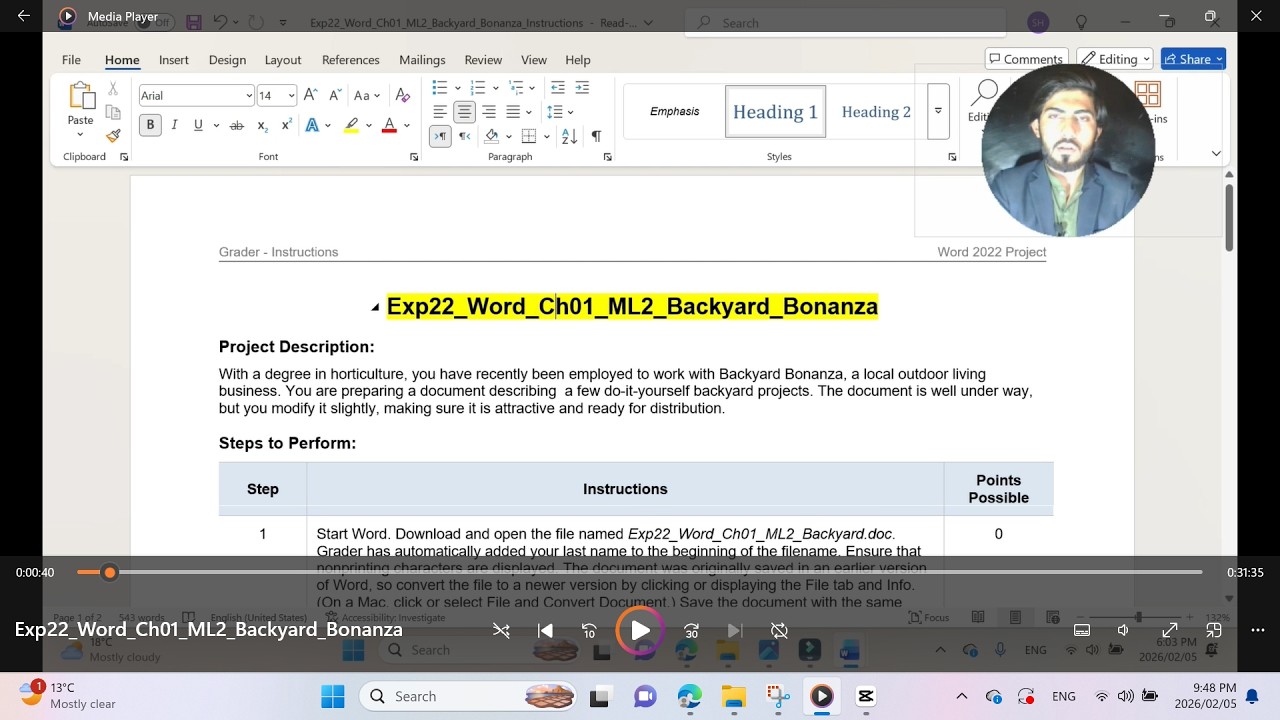Switch to the Design tab
This screenshot has height=720, width=1280.
(x=227, y=60)
